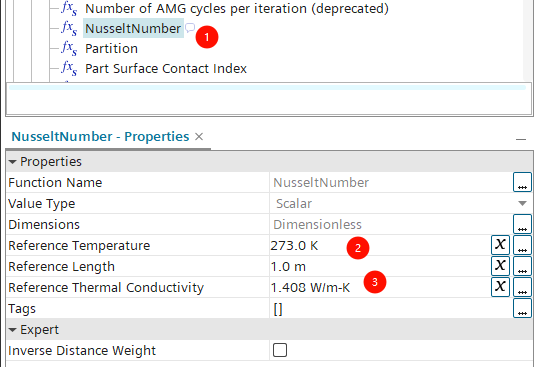Click the Dimensions property label

click(44, 225)
